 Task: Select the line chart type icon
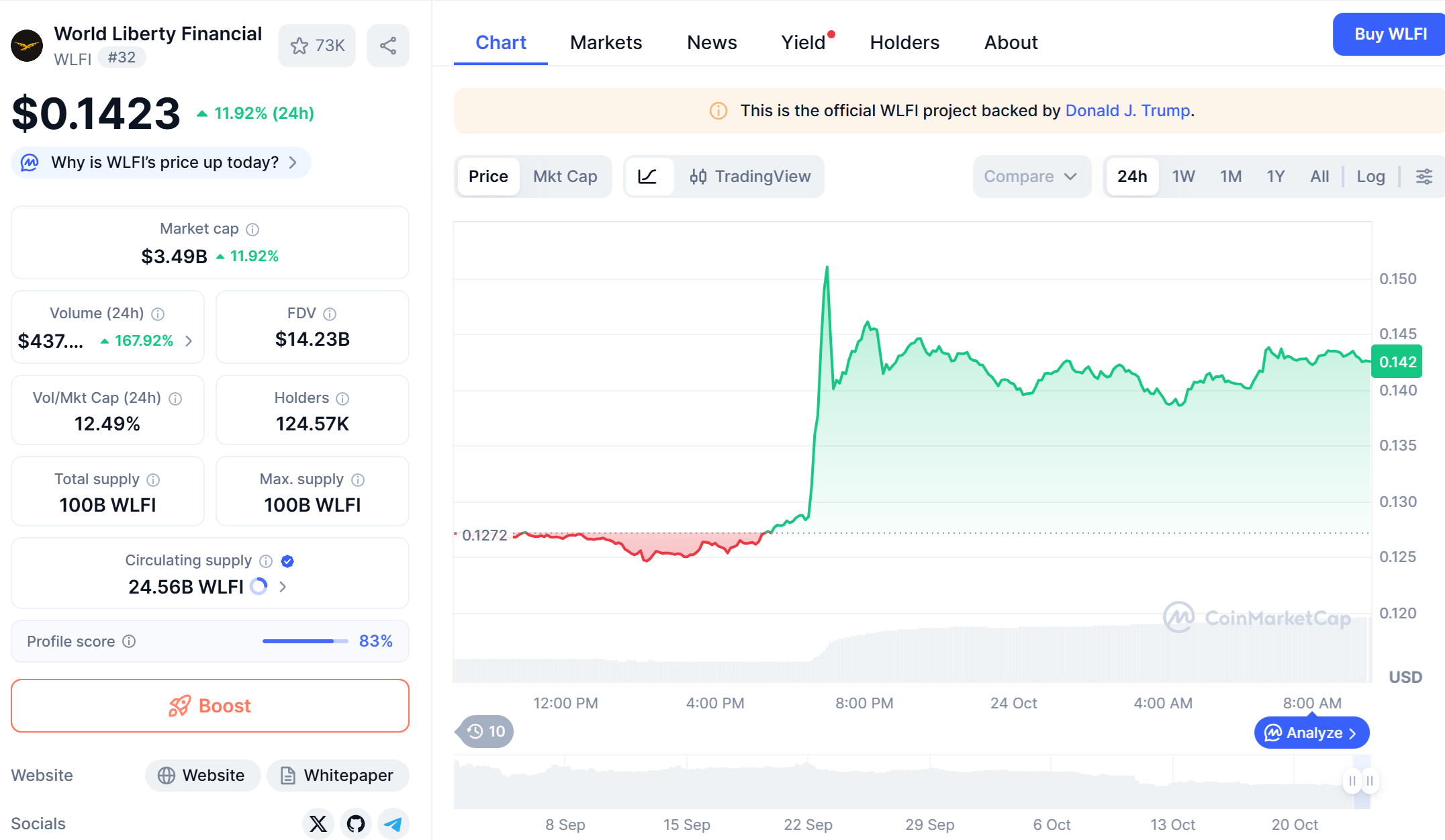pos(648,177)
